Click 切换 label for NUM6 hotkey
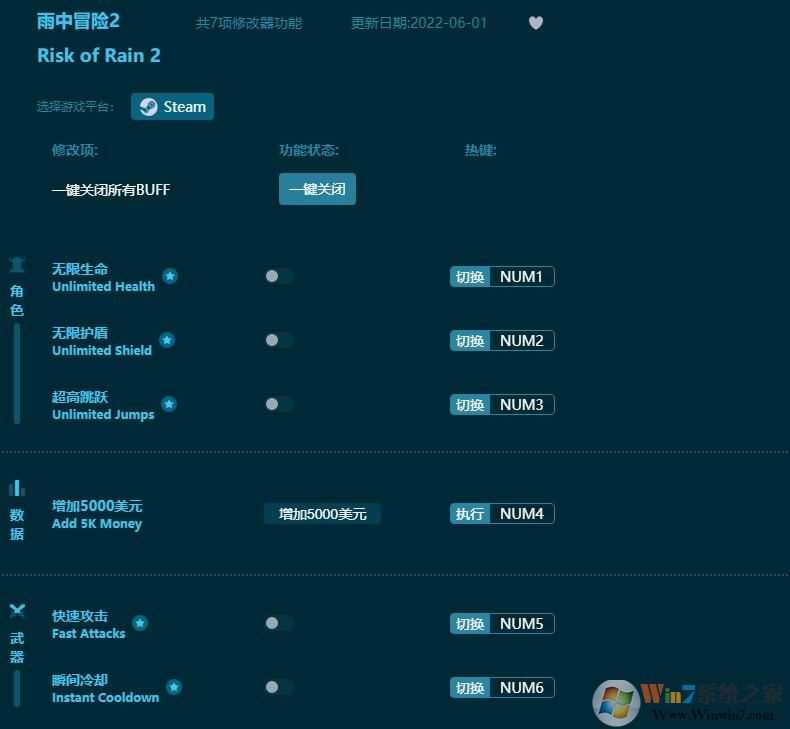The width and height of the screenshot is (790, 729). [x=470, y=688]
